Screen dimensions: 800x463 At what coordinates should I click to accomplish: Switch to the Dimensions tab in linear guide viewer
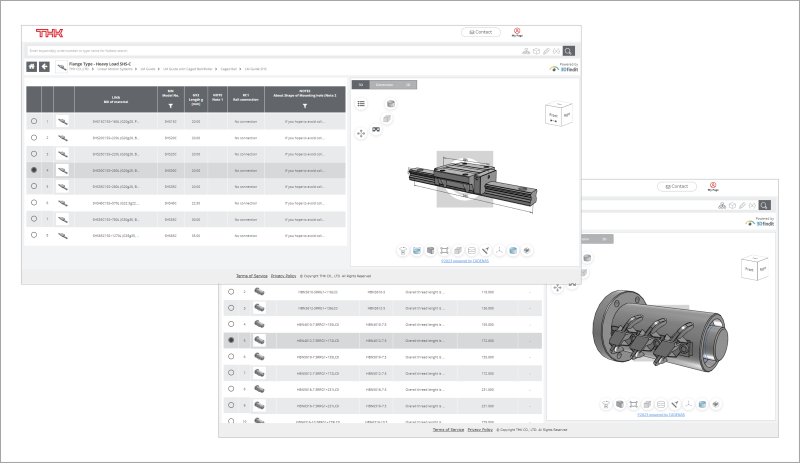pyautogui.click(x=384, y=84)
